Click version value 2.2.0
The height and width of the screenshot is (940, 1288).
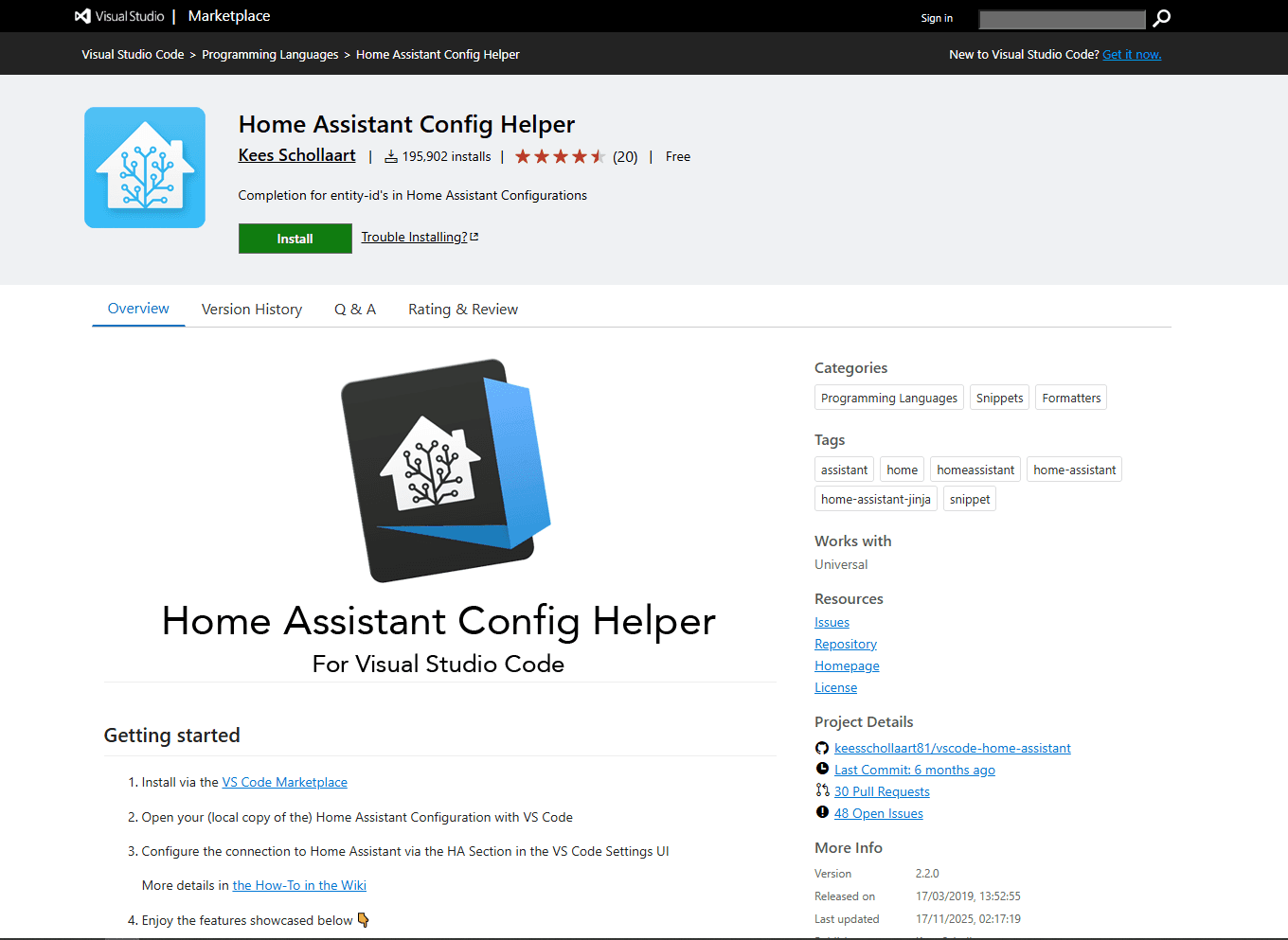pos(927,874)
